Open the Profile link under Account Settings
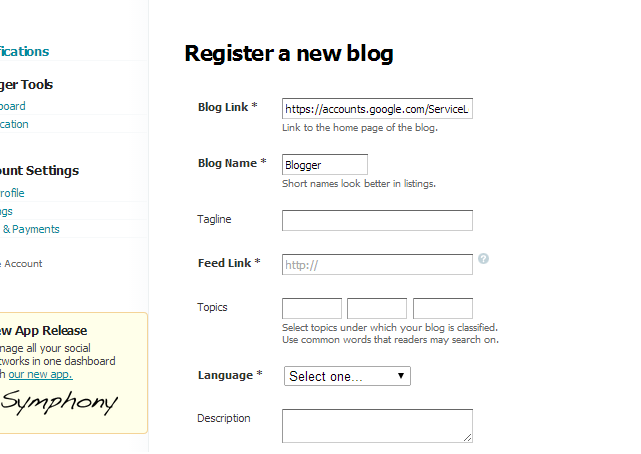Image resolution: width=641 pixels, height=454 pixels. (12, 193)
